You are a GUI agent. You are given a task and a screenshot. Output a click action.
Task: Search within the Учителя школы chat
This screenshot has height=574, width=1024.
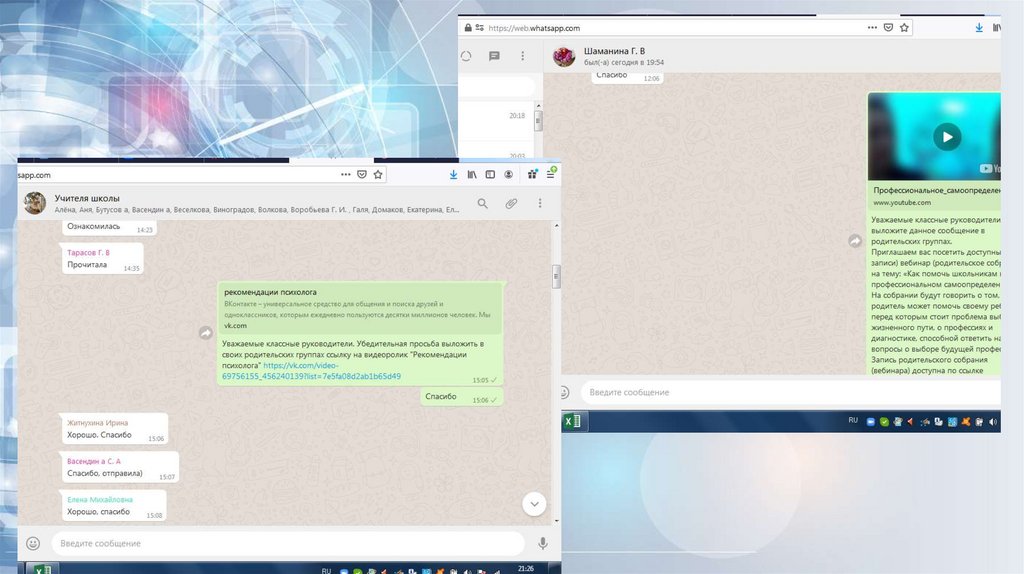482,204
